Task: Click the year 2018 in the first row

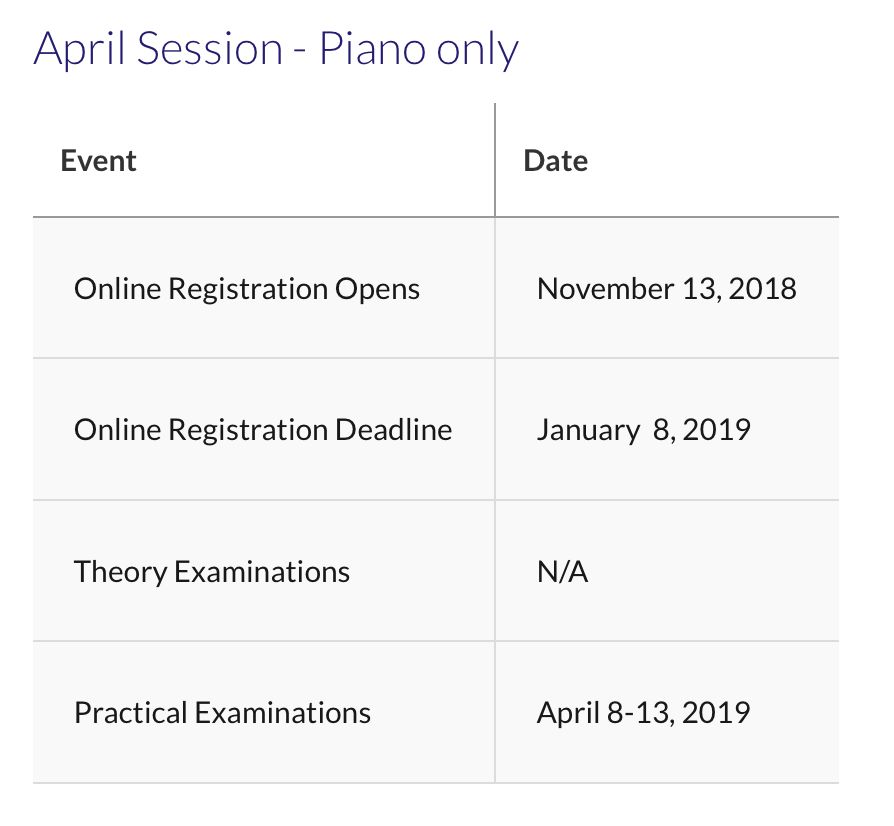Action: pyautogui.click(x=762, y=288)
